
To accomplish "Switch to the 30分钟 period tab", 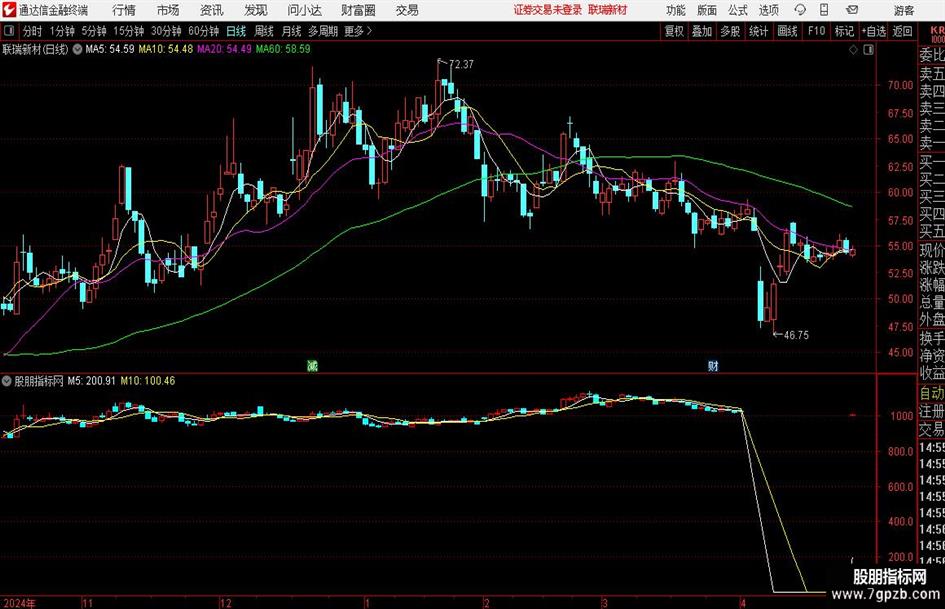I will (x=166, y=31).
